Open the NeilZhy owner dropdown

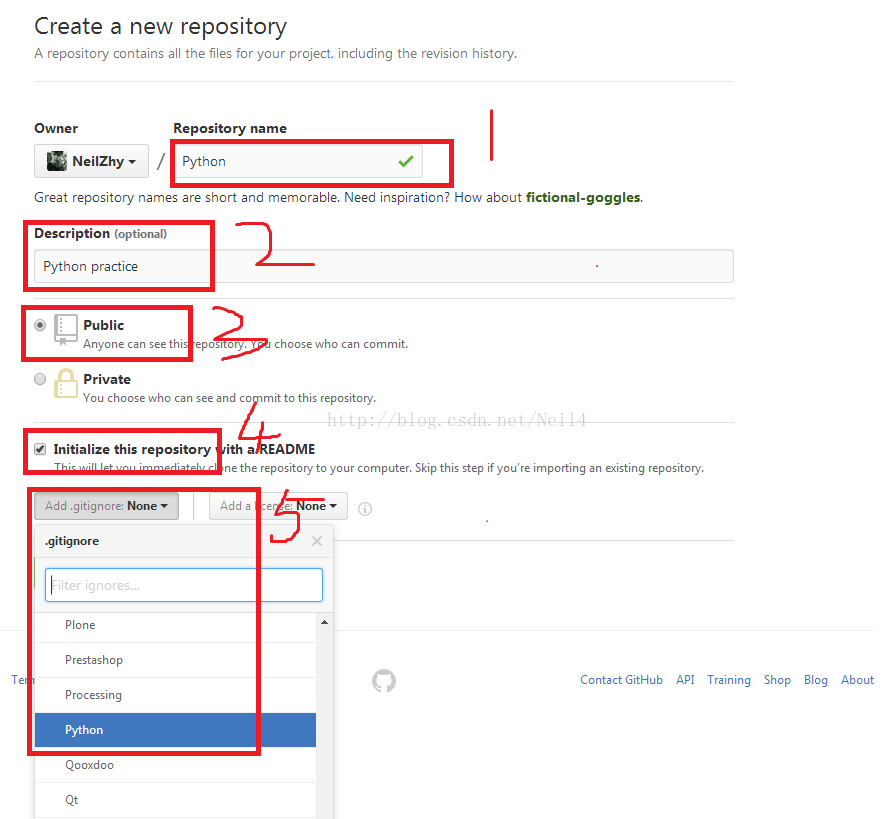point(91,161)
